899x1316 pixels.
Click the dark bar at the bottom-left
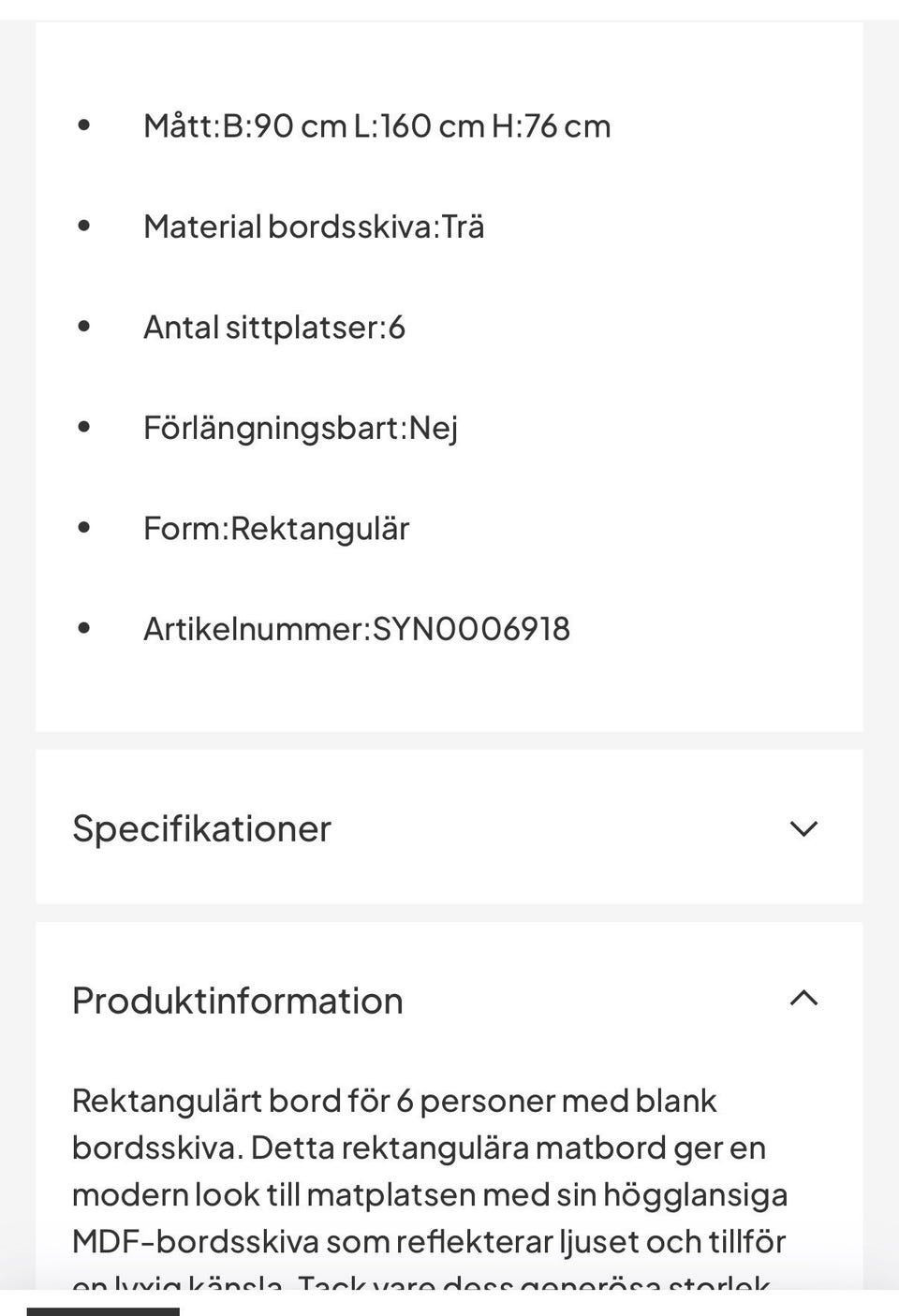103,1310
